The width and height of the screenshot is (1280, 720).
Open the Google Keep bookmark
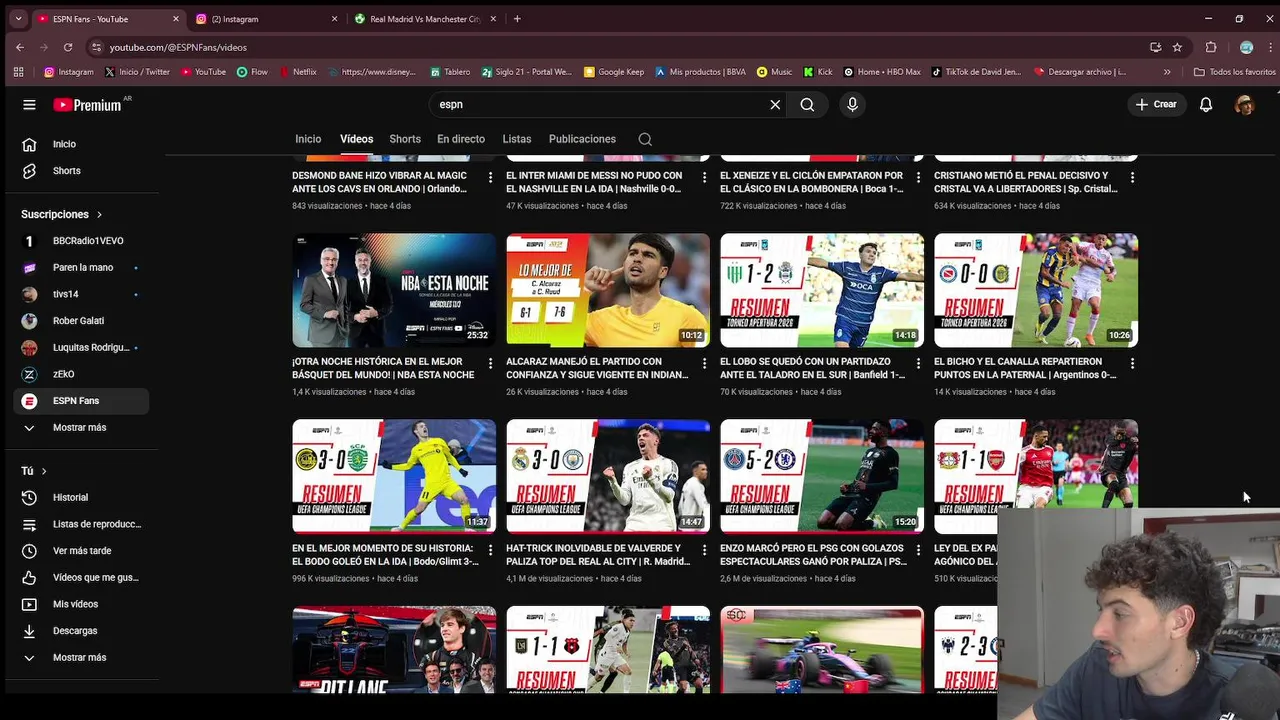point(614,72)
